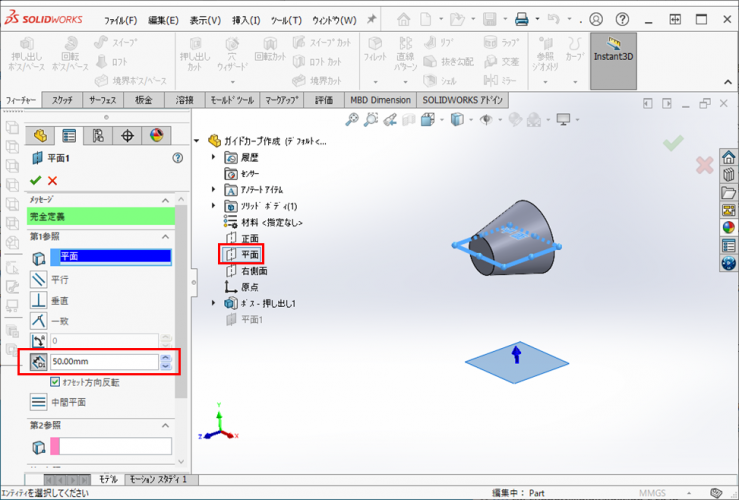Image resolution: width=739 pixels, height=500 pixels.
Task: Select the 一致 (coincident) constraint icon
Action: tap(38, 320)
